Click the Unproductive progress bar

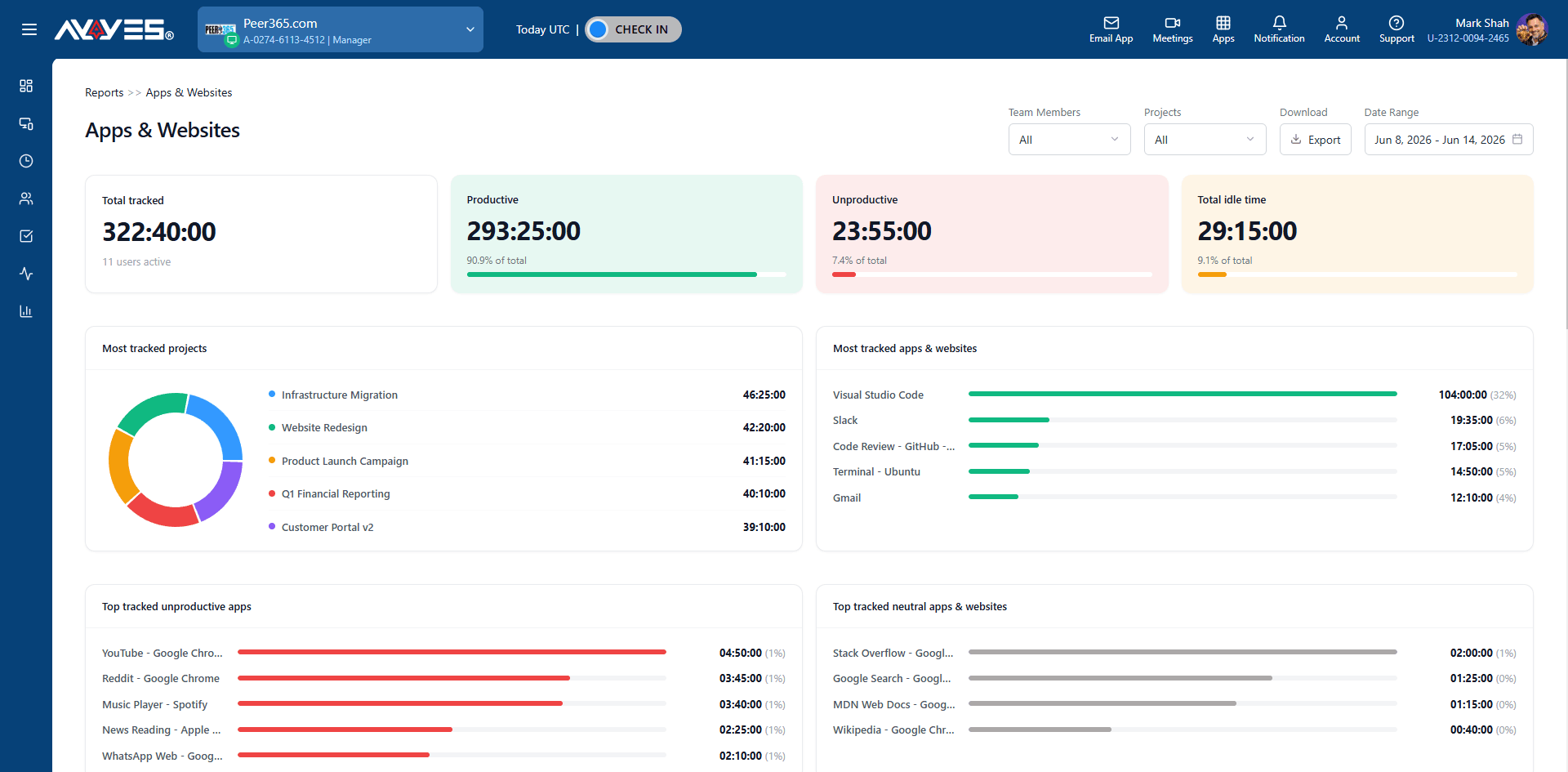991,274
